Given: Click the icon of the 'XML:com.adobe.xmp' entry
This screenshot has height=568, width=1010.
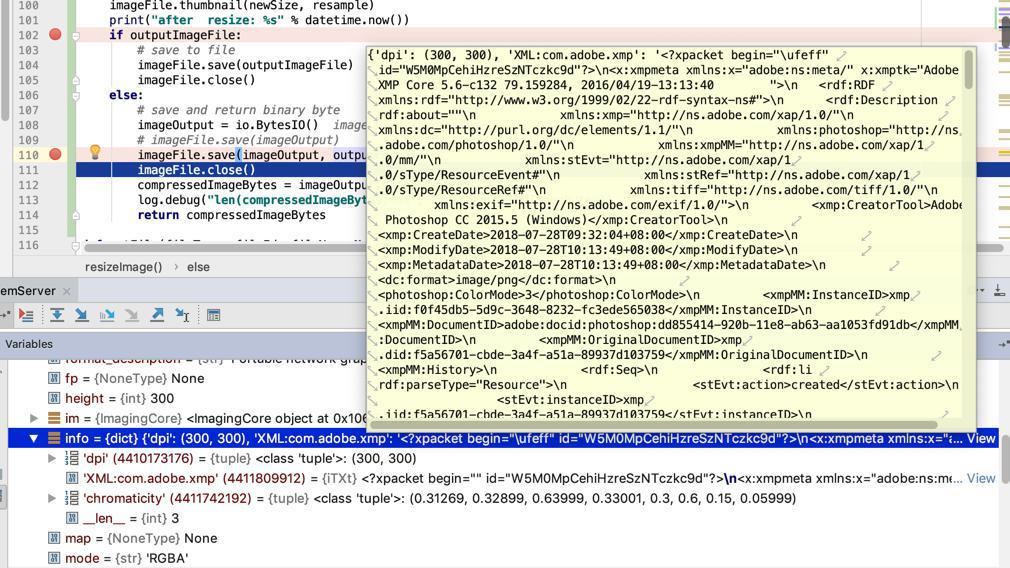Looking at the screenshot, I should click(72, 478).
